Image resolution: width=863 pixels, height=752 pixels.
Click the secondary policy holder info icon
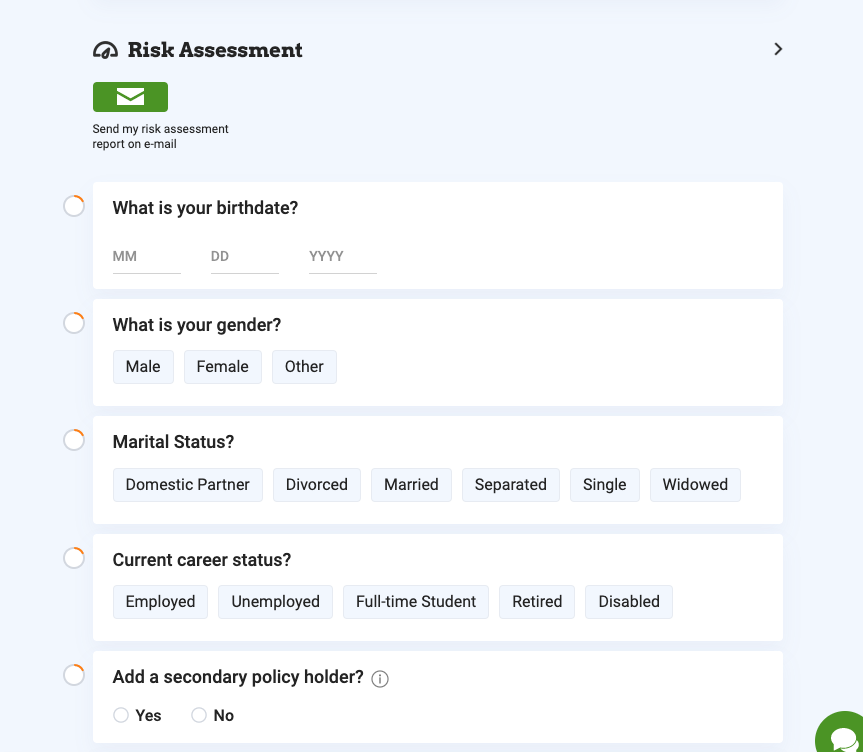(380, 679)
